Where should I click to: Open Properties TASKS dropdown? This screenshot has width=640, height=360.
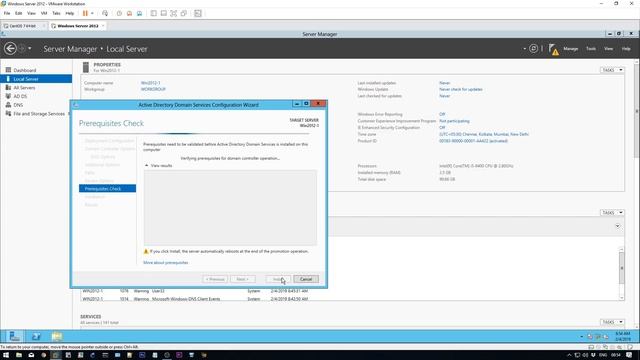point(612,70)
